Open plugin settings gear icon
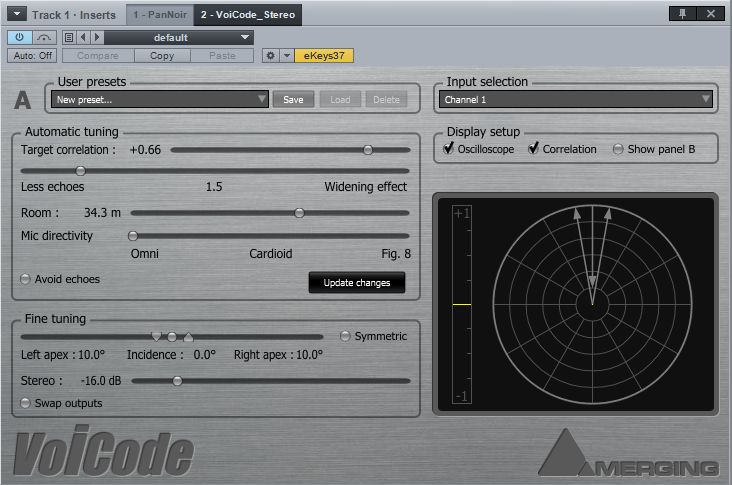This screenshot has height=485, width=732. point(270,56)
